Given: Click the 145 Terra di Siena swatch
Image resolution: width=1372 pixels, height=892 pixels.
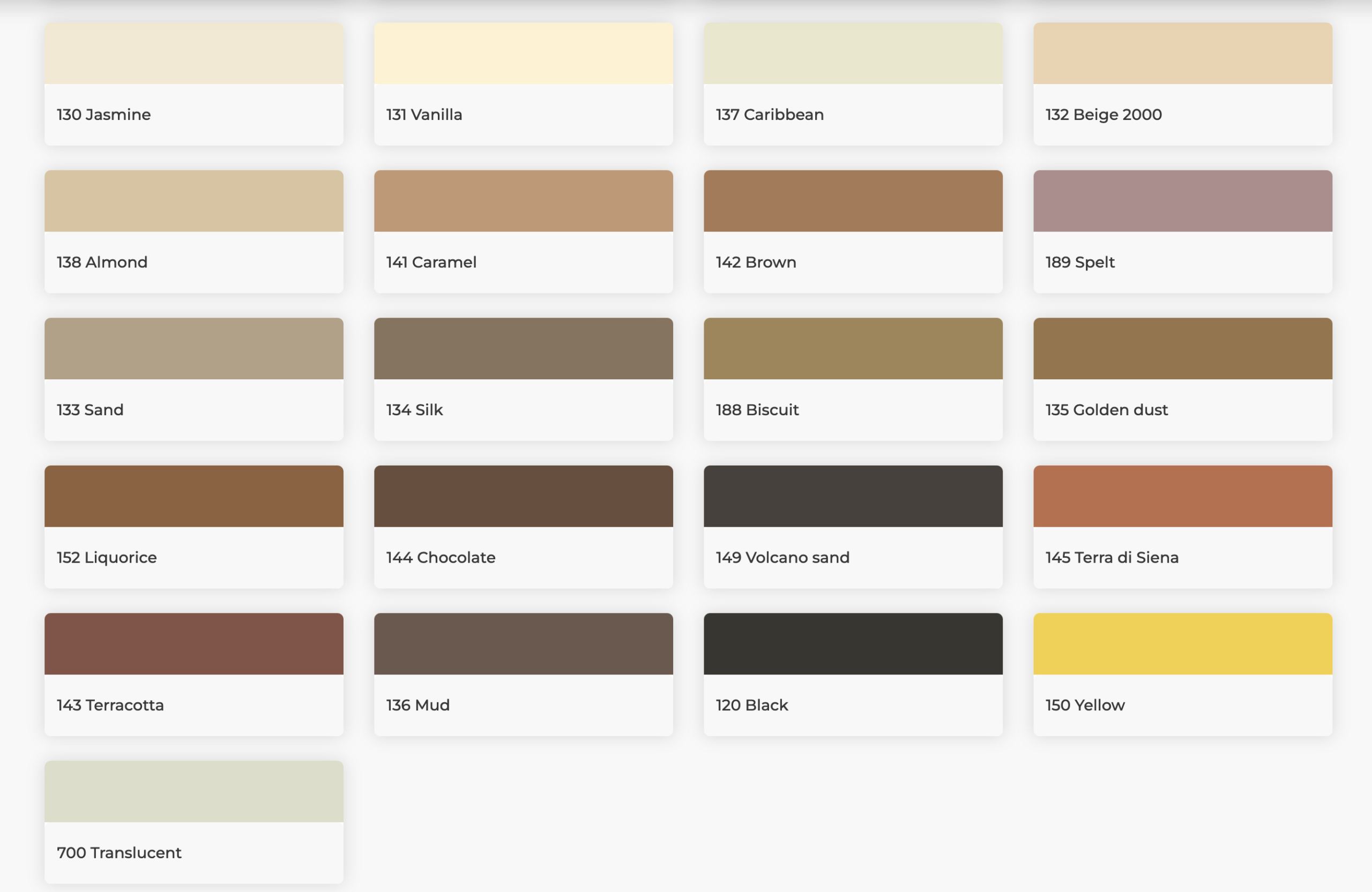Looking at the screenshot, I should click(x=1183, y=496).
